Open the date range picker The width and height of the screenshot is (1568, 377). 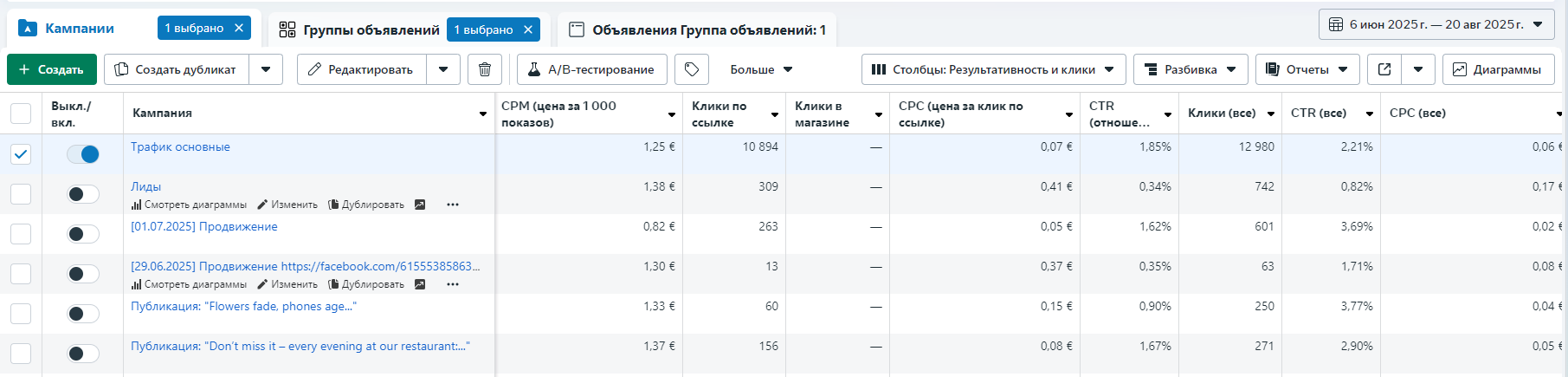point(1436,24)
